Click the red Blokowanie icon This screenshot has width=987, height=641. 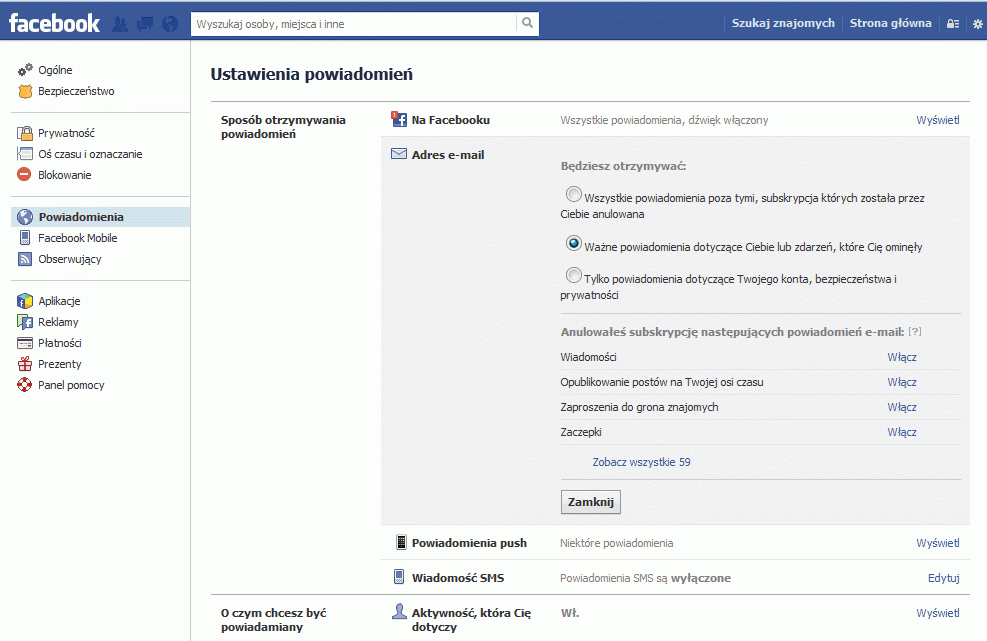coord(25,174)
